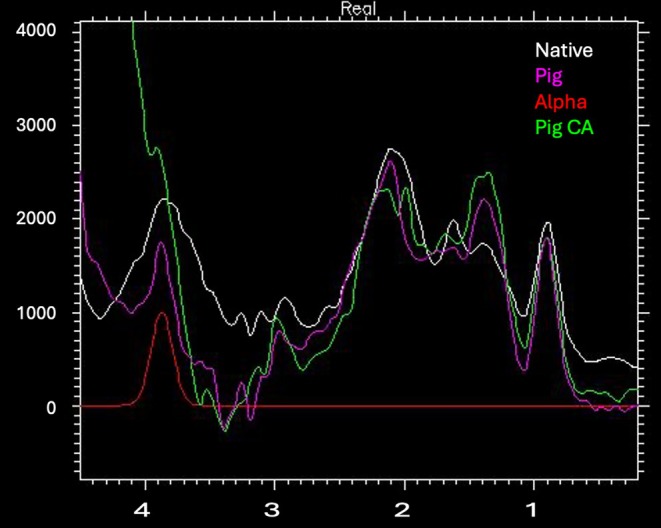This screenshot has height=528, width=661.
Task: Select the Pig CA legend label
Action: (564, 127)
